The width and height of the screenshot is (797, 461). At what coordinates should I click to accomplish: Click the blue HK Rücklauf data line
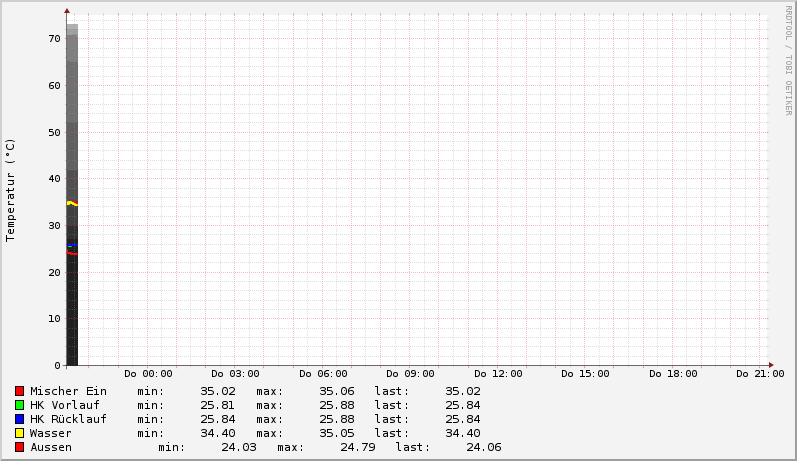72,245
